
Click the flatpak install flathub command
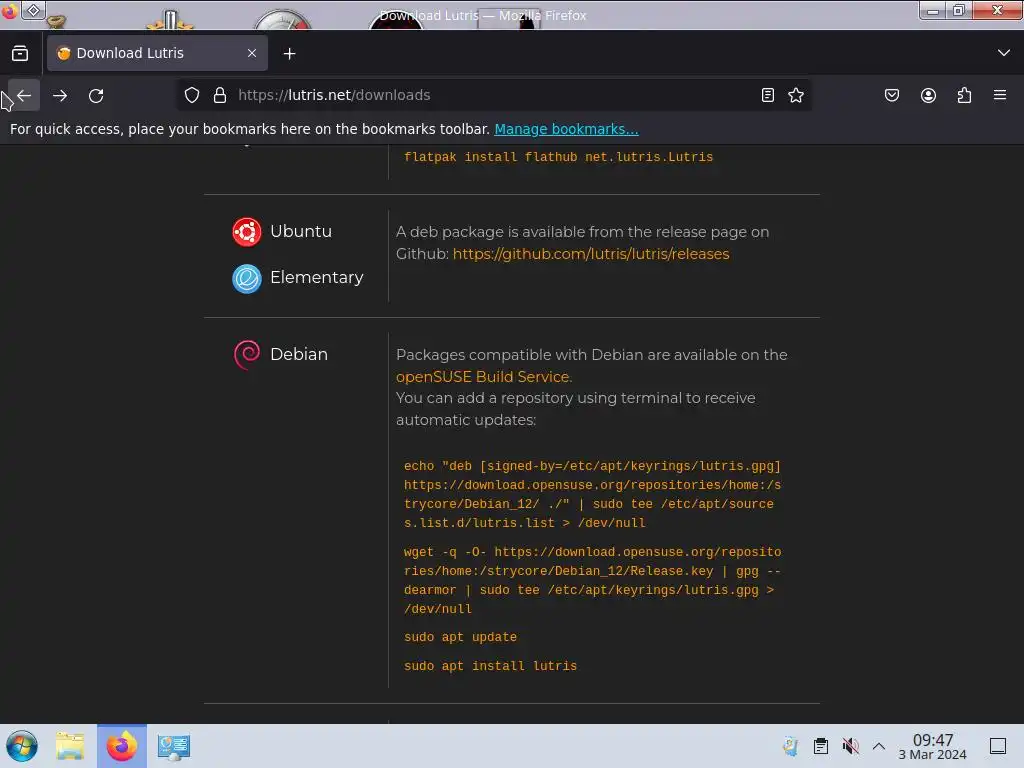[x=558, y=157]
